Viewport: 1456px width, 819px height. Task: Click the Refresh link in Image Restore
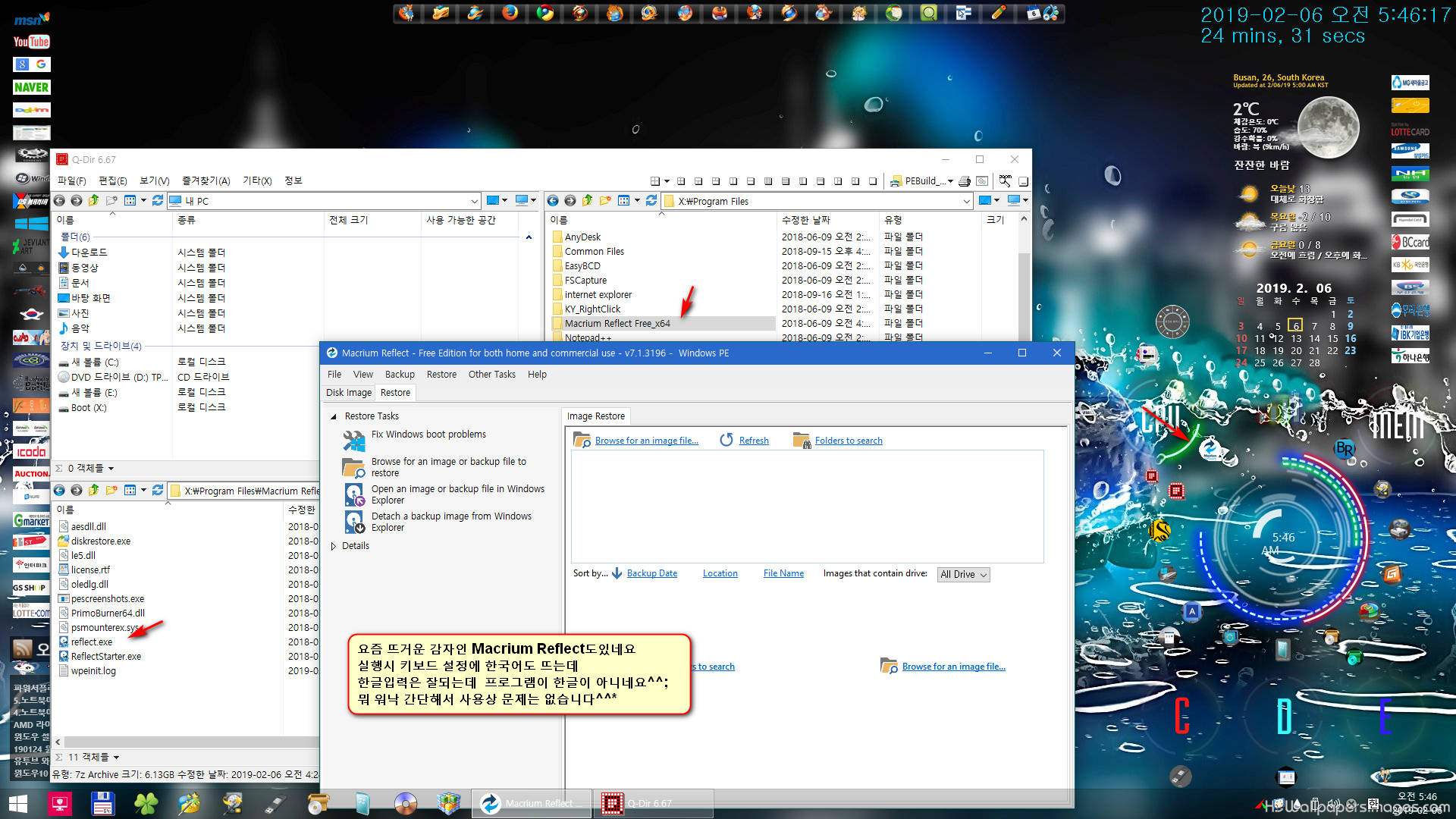(754, 441)
